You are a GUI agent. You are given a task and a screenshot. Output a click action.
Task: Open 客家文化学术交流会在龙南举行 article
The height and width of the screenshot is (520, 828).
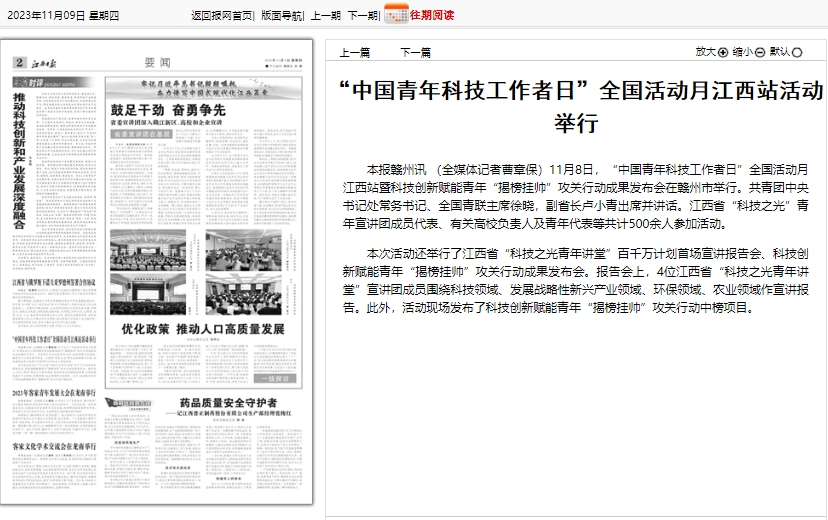(55, 445)
